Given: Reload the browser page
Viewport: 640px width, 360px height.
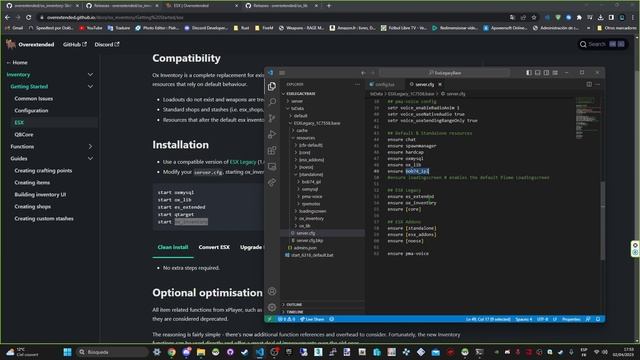Looking at the screenshot, I should coord(28,18).
